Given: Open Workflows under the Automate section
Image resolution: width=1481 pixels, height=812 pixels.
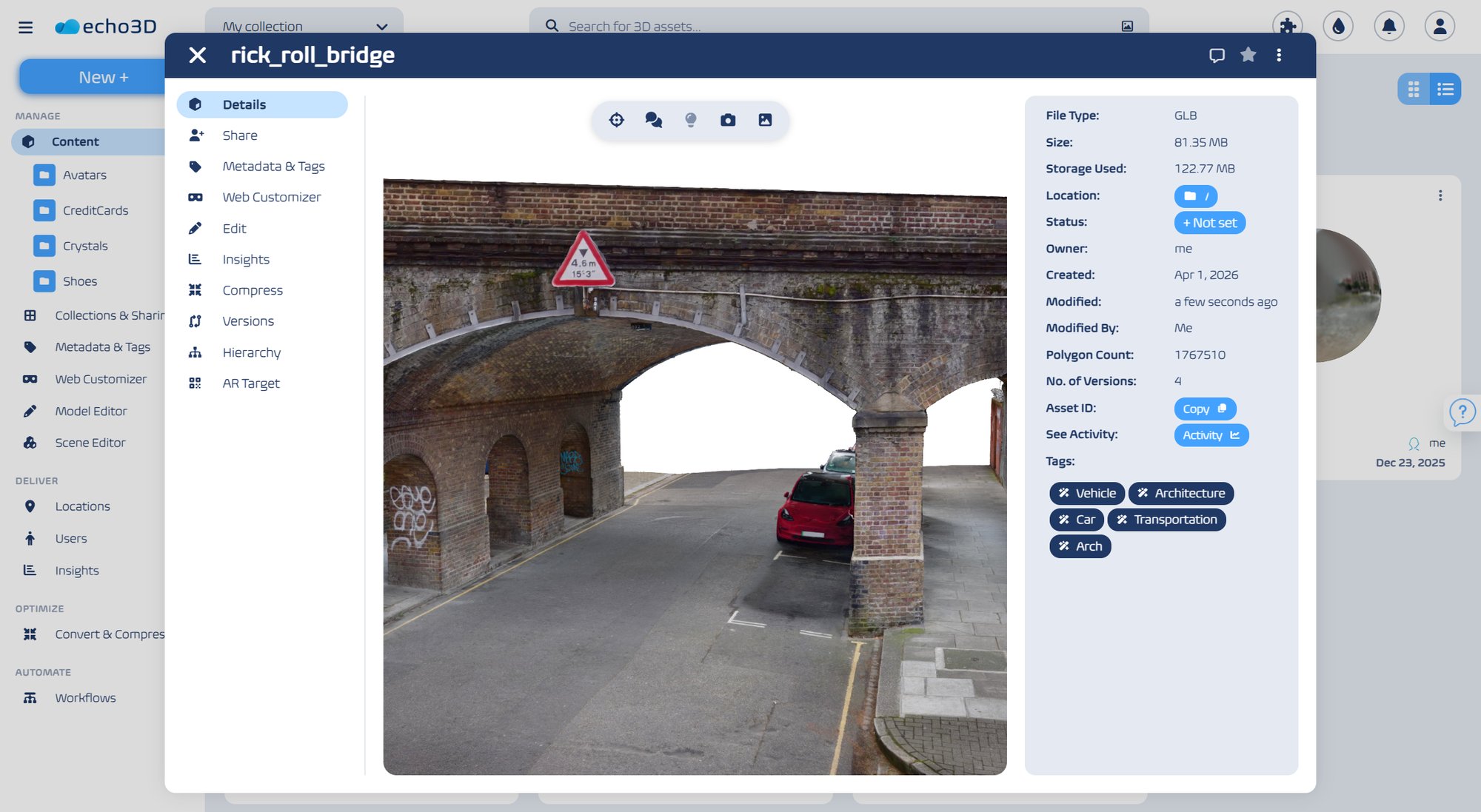Looking at the screenshot, I should click(86, 697).
